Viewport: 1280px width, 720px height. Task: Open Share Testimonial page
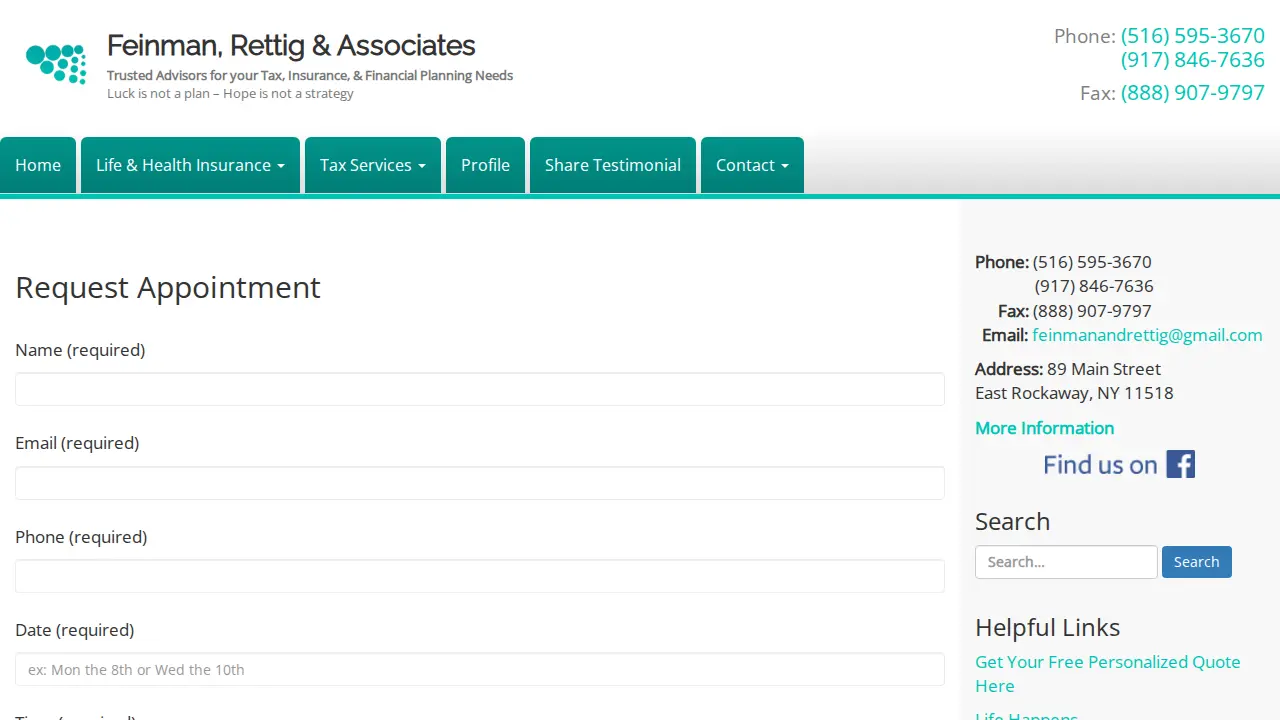pyautogui.click(x=613, y=165)
